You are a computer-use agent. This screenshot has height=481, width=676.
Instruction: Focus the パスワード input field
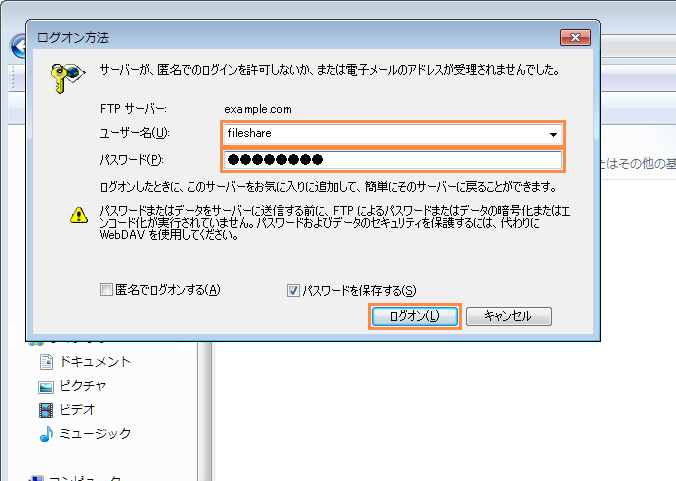[393, 160]
